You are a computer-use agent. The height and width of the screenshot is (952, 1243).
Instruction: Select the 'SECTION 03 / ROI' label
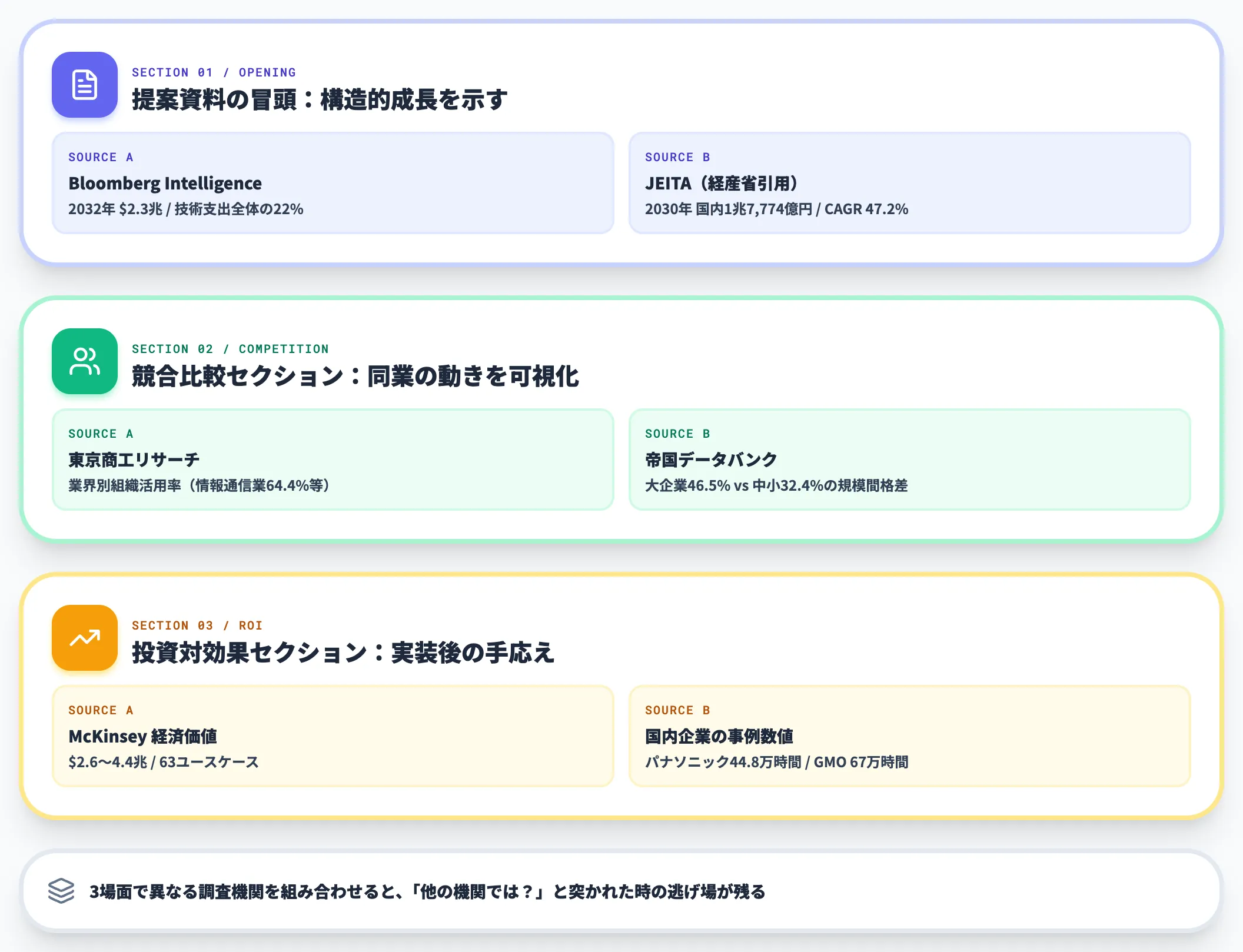click(x=197, y=625)
